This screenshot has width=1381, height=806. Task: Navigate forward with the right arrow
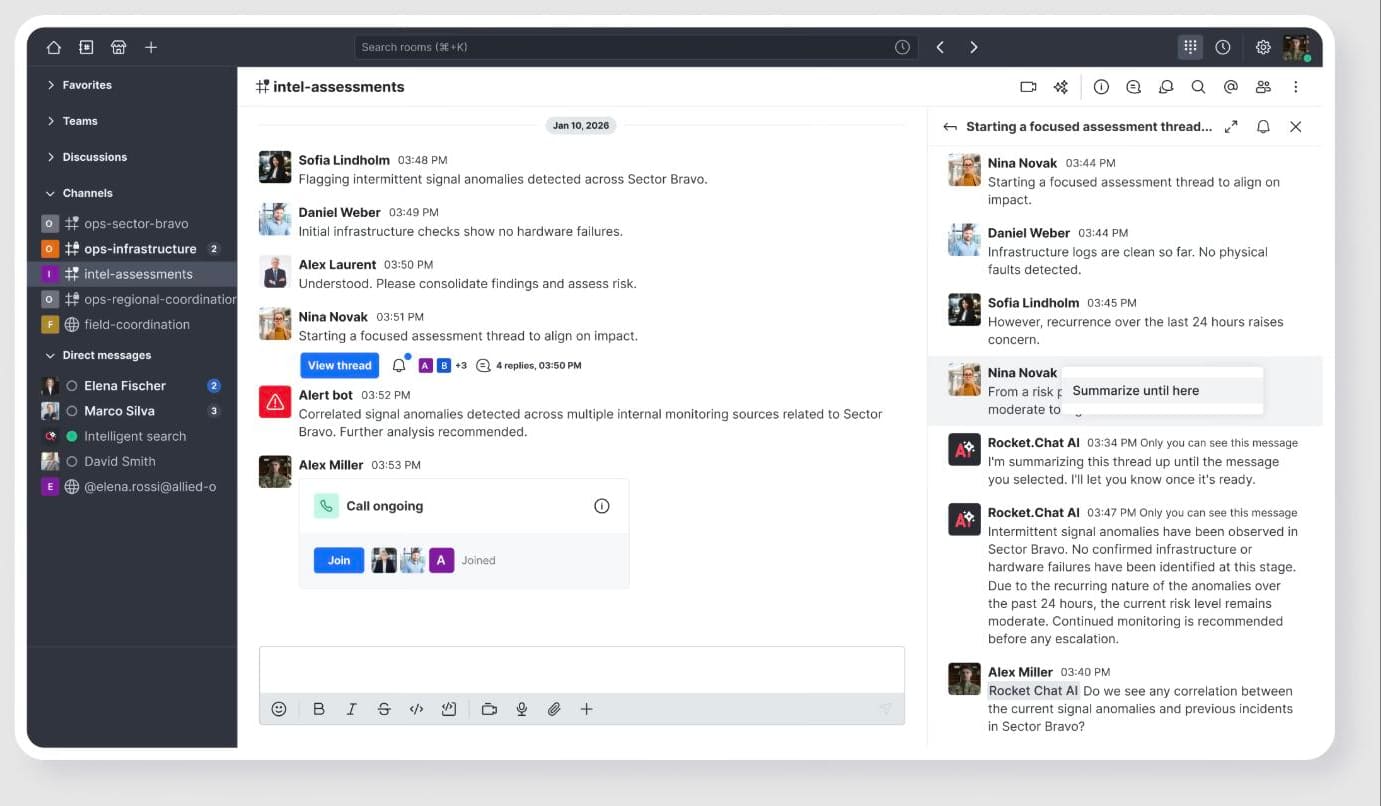tap(974, 47)
